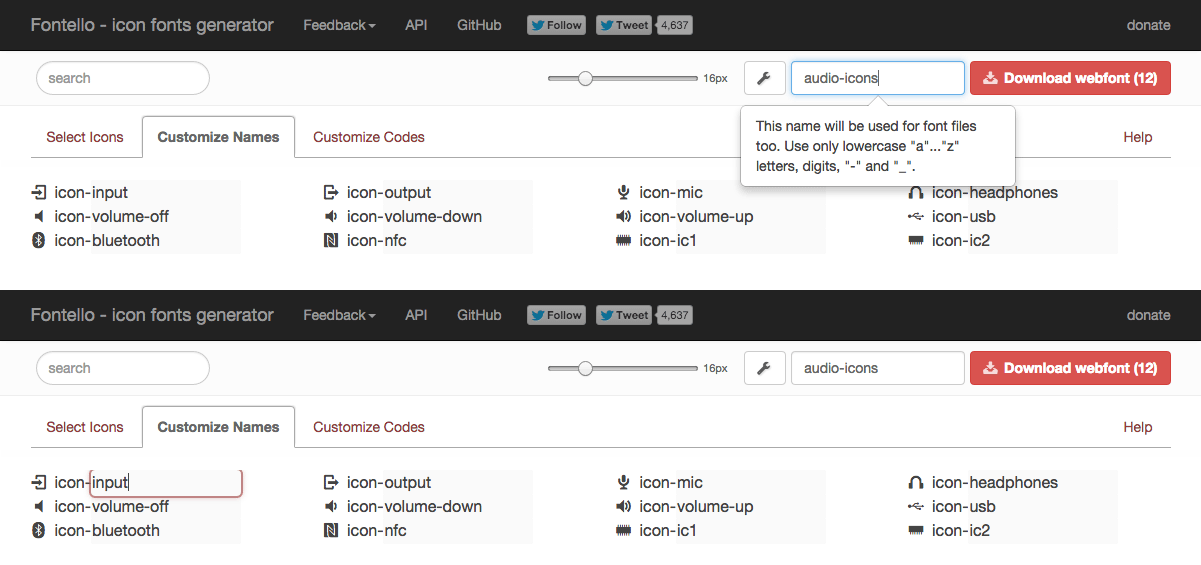Open the Help link in upper copy
Viewport: 1201px width, 565px height.
pyautogui.click(x=1138, y=137)
